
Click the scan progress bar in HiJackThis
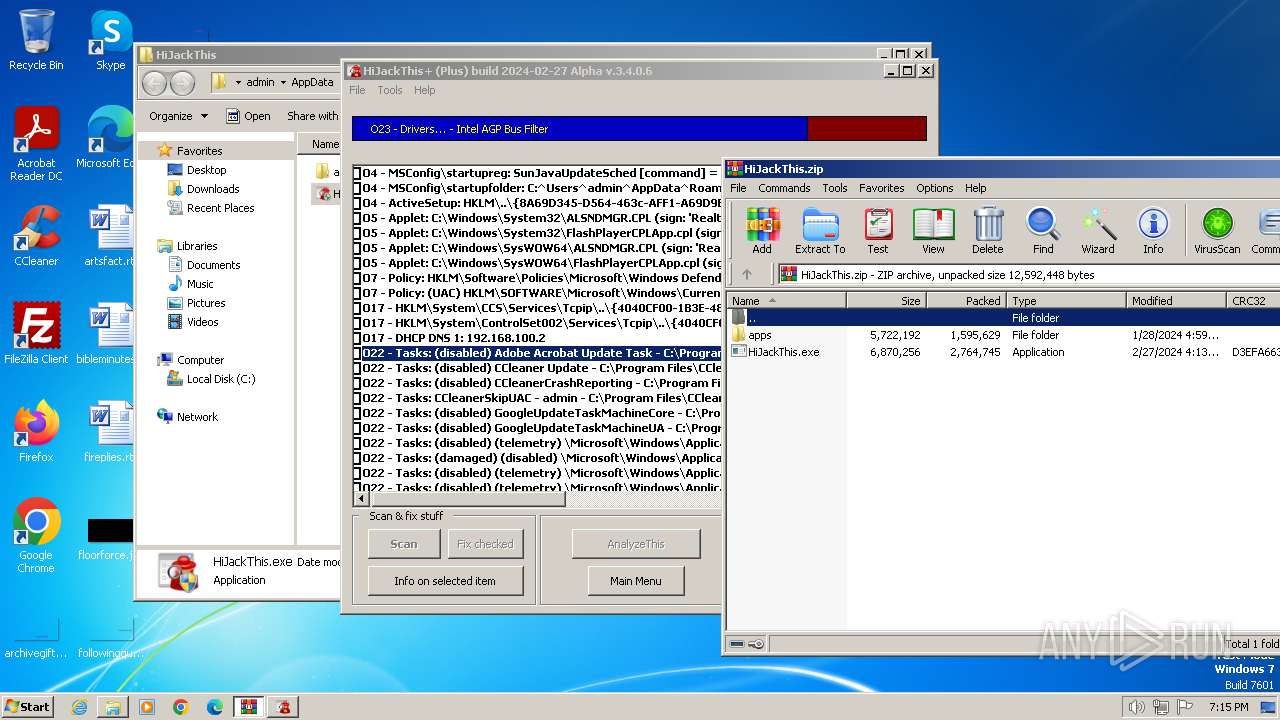coord(639,129)
